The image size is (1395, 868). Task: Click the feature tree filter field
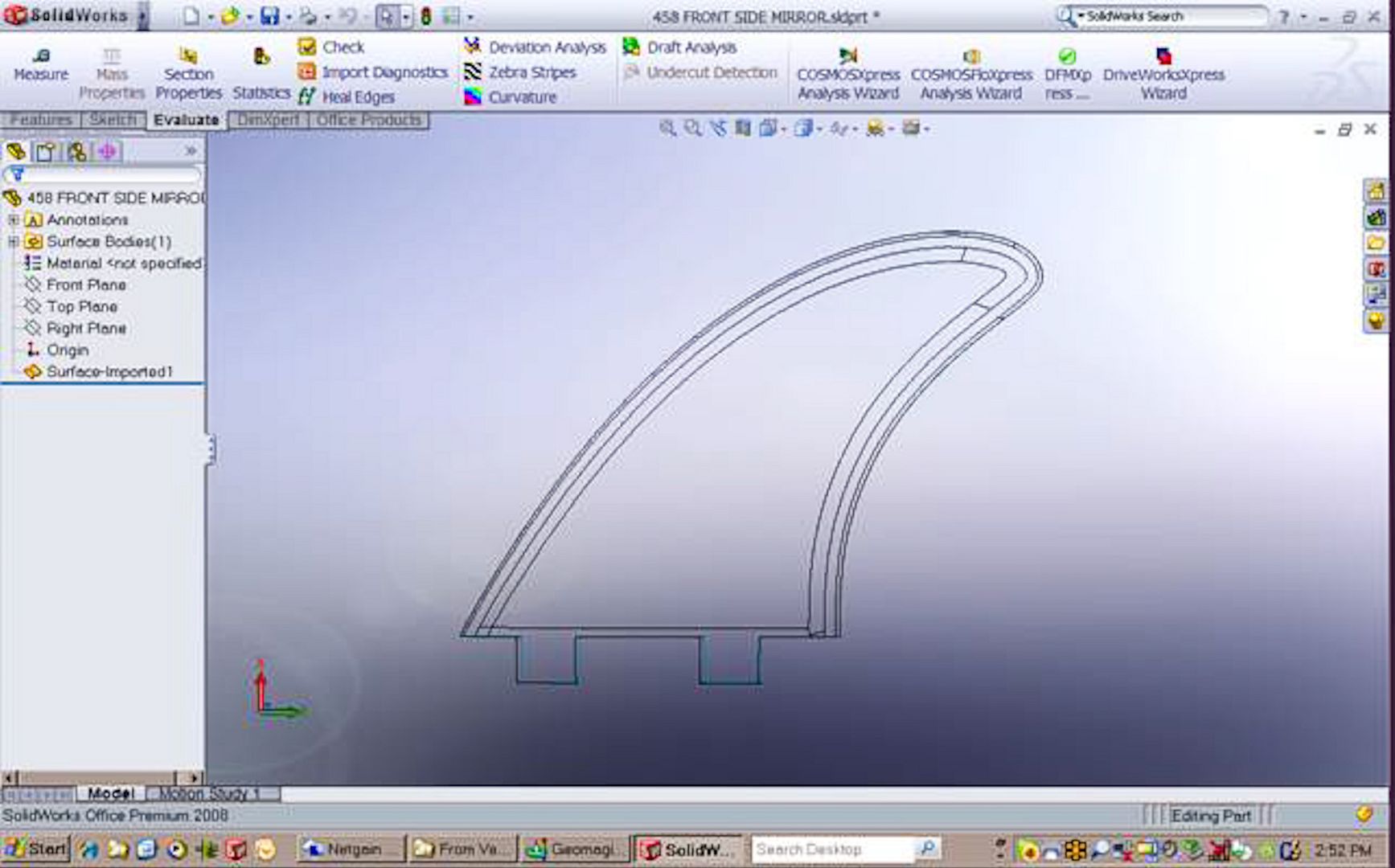103,174
